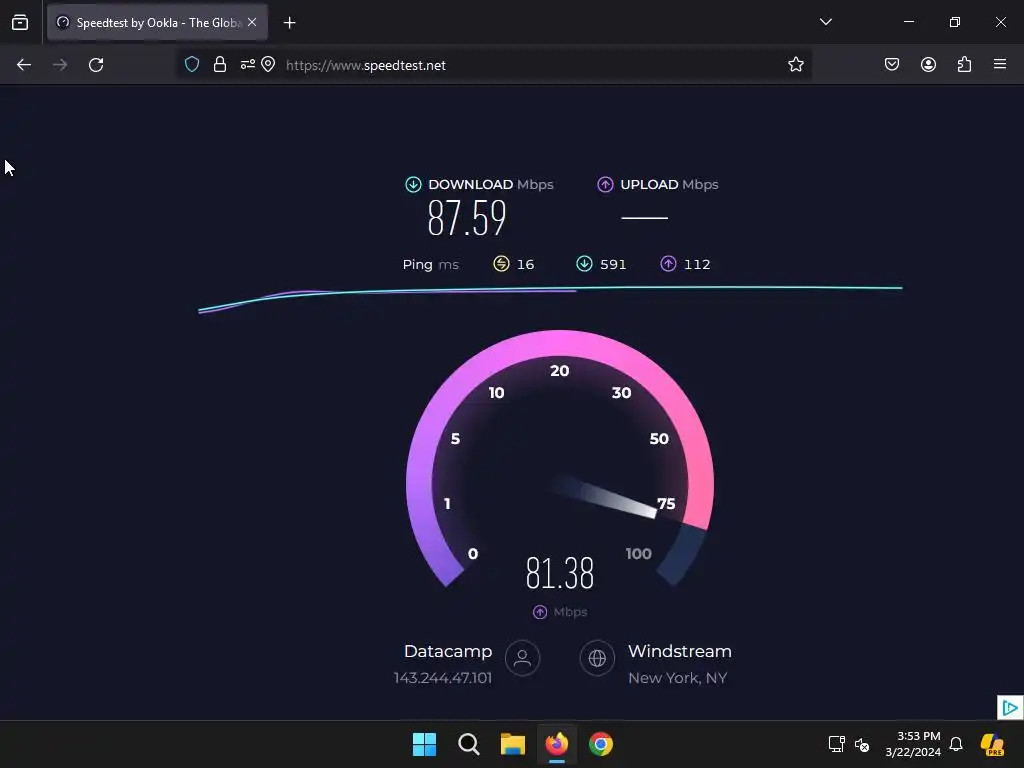Image resolution: width=1024 pixels, height=768 pixels.
Task: Click the Windstream server name
Action: (x=680, y=652)
